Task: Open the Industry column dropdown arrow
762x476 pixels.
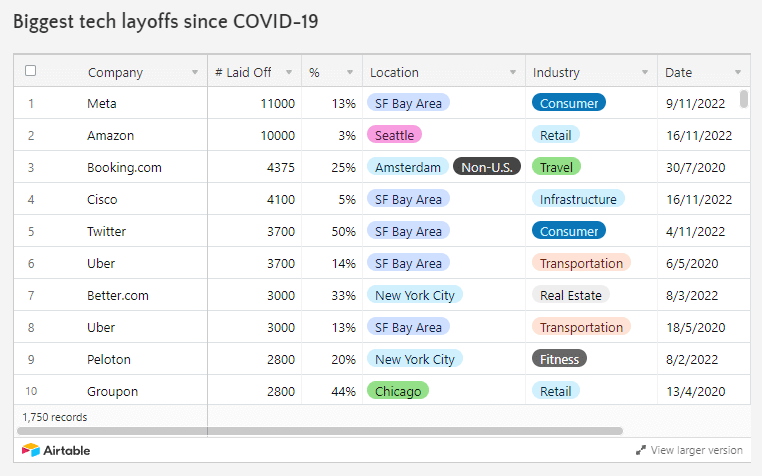Action: [644, 72]
